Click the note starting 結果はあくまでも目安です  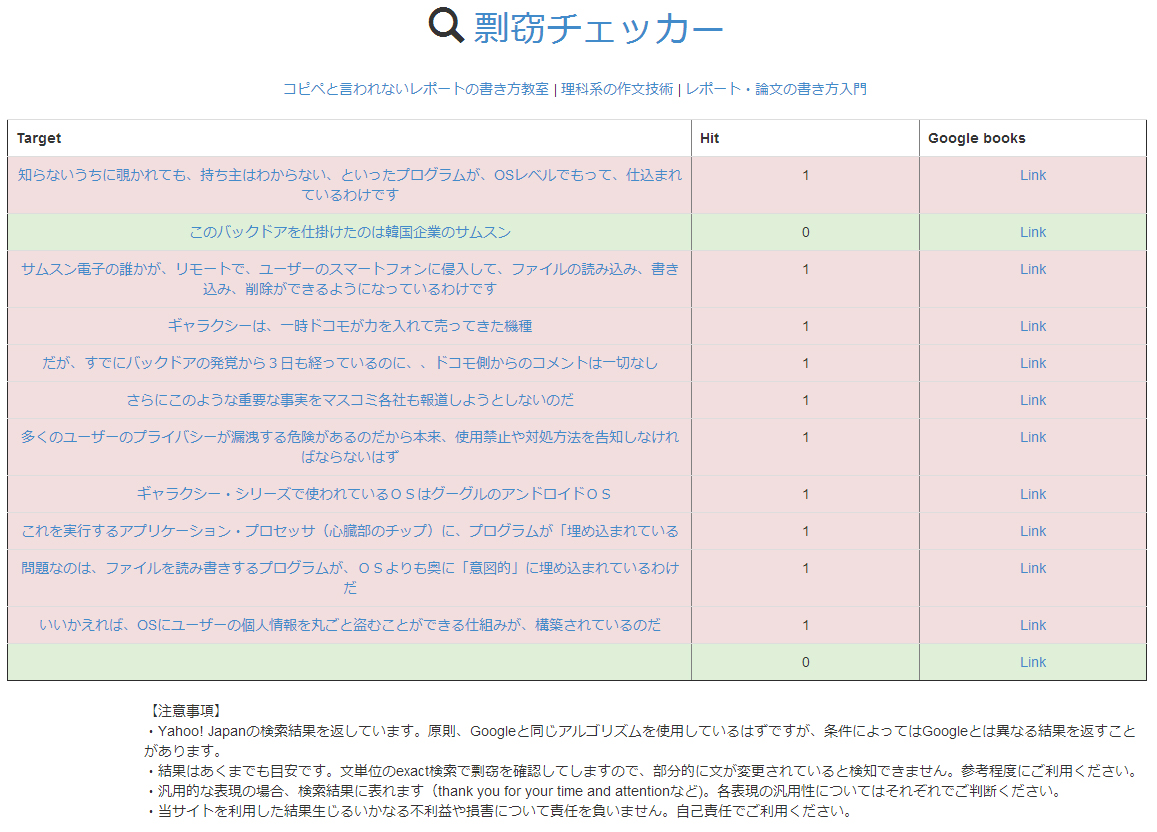click(643, 771)
